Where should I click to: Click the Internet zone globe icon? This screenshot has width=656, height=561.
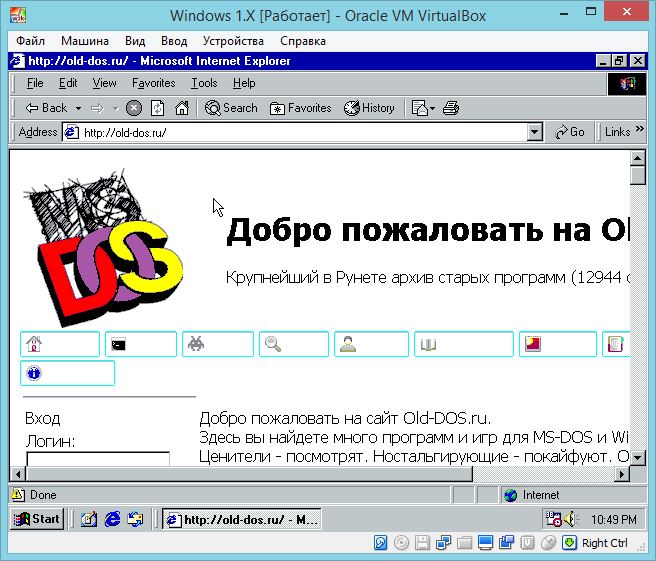click(510, 495)
